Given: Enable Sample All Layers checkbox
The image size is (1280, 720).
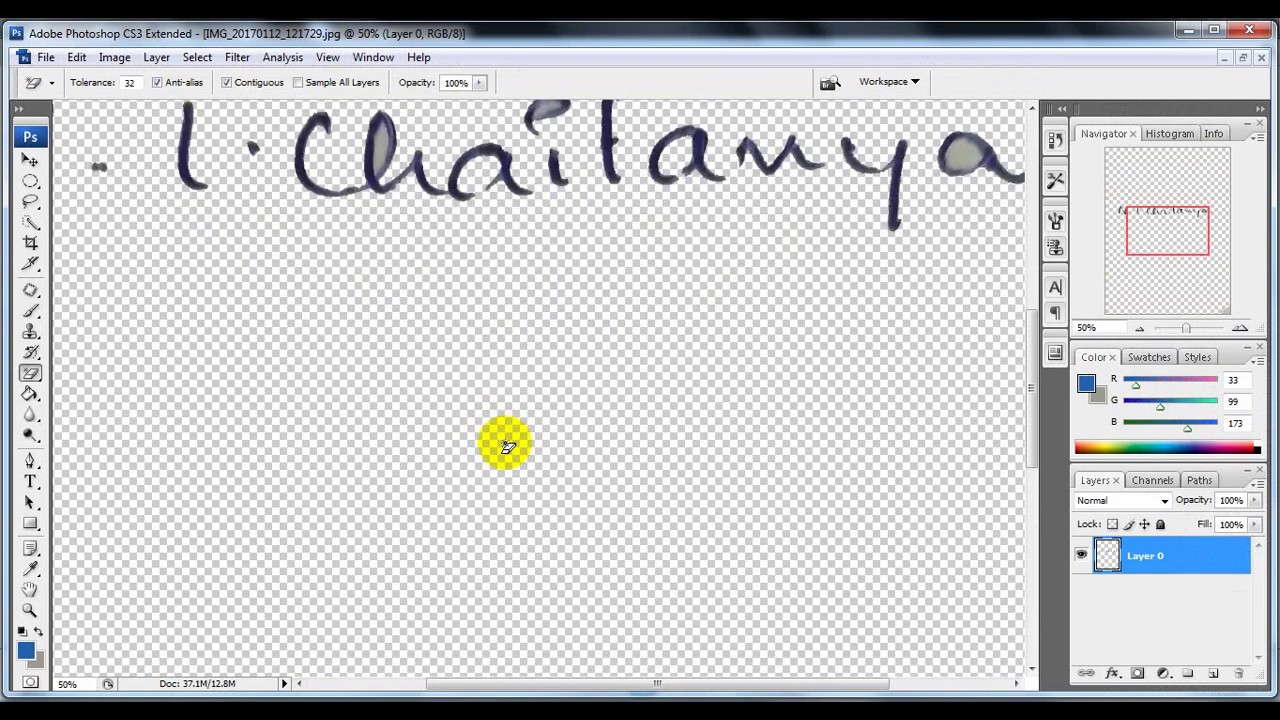Looking at the screenshot, I should [x=298, y=83].
